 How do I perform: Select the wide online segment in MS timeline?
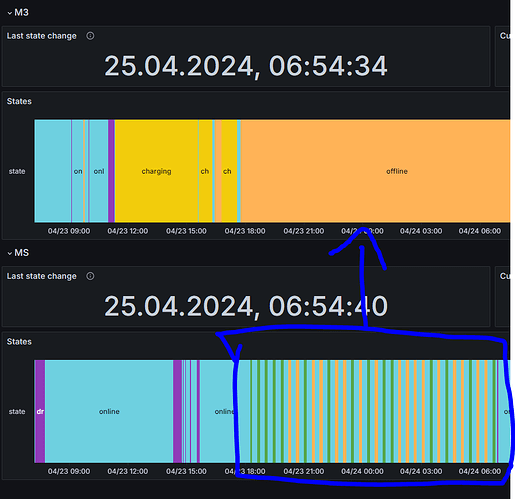point(109,411)
